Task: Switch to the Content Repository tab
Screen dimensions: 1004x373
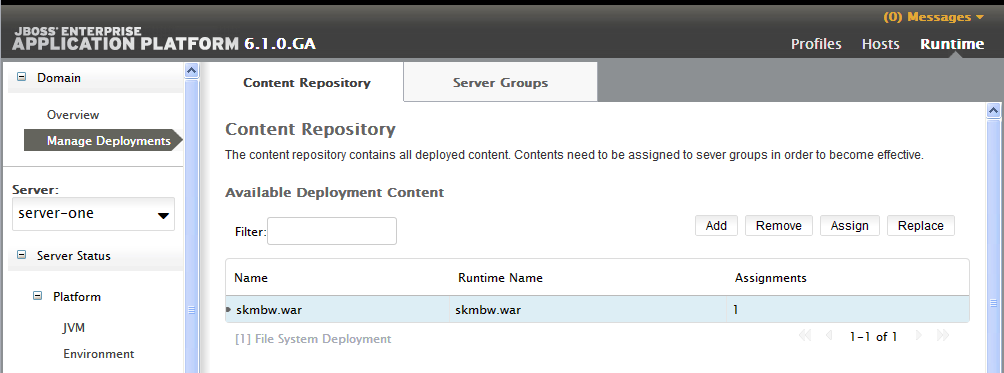Action: click(307, 83)
